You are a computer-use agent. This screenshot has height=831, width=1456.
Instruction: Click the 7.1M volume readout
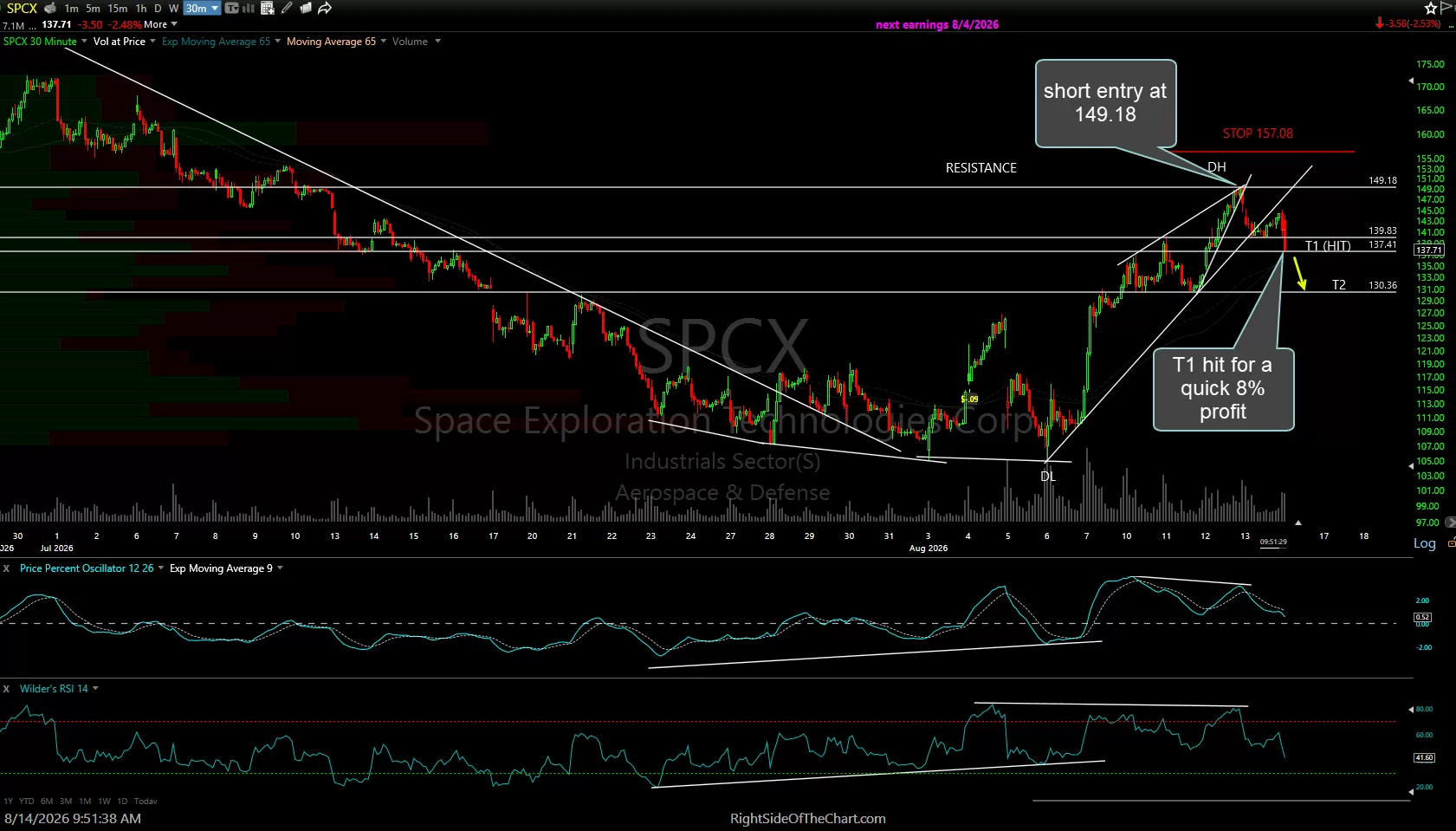click(x=13, y=25)
